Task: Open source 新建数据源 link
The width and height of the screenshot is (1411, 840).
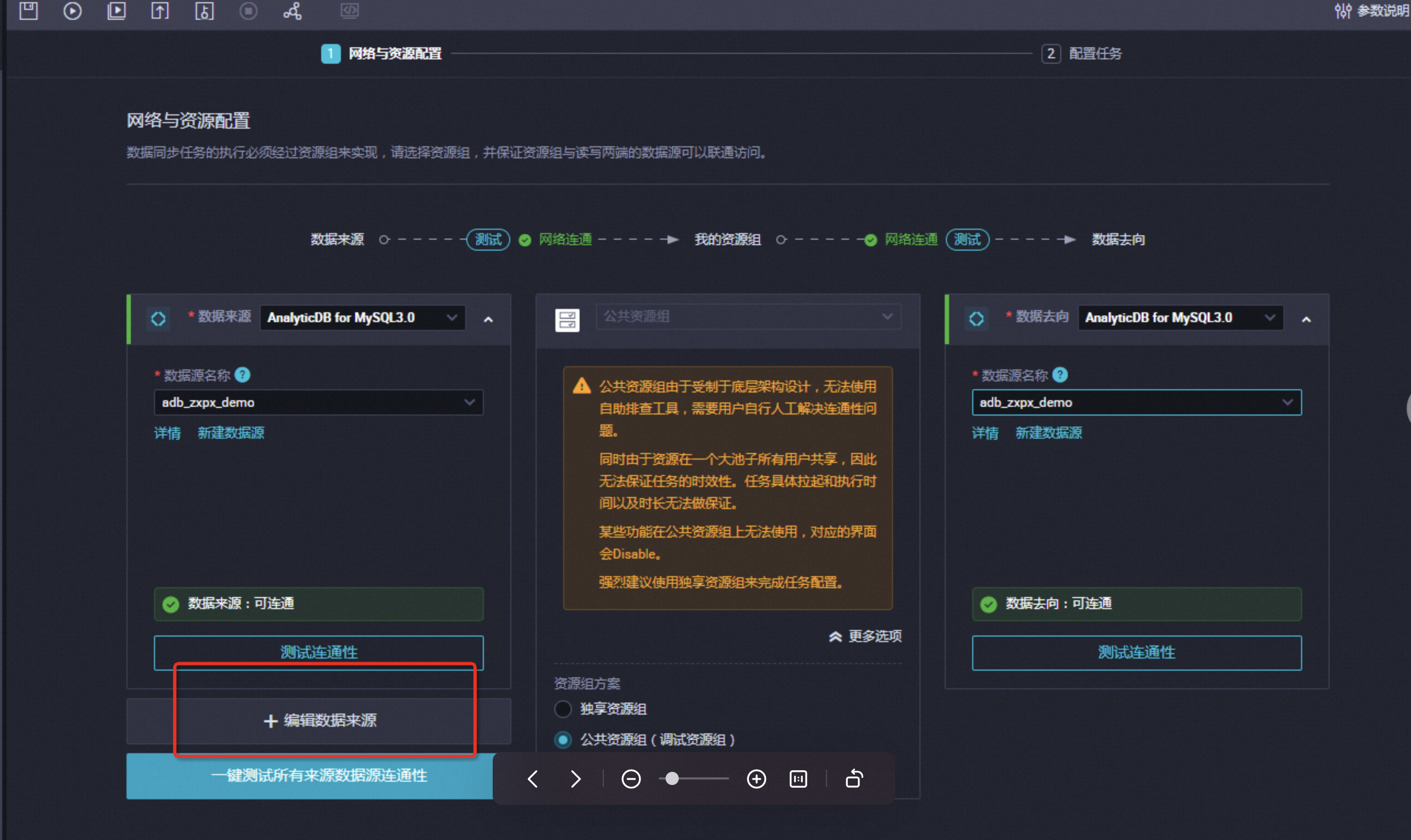Action: point(231,433)
